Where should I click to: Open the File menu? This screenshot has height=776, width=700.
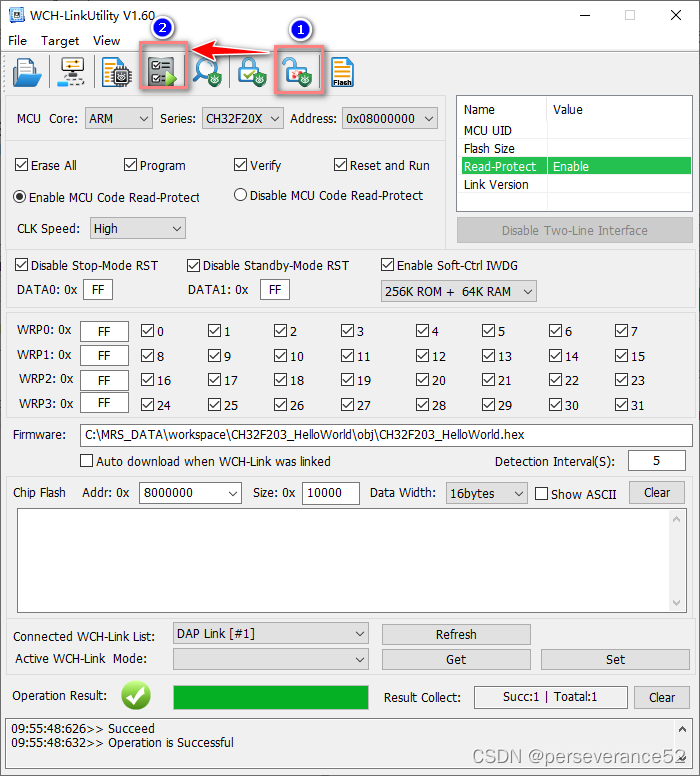[x=17, y=41]
